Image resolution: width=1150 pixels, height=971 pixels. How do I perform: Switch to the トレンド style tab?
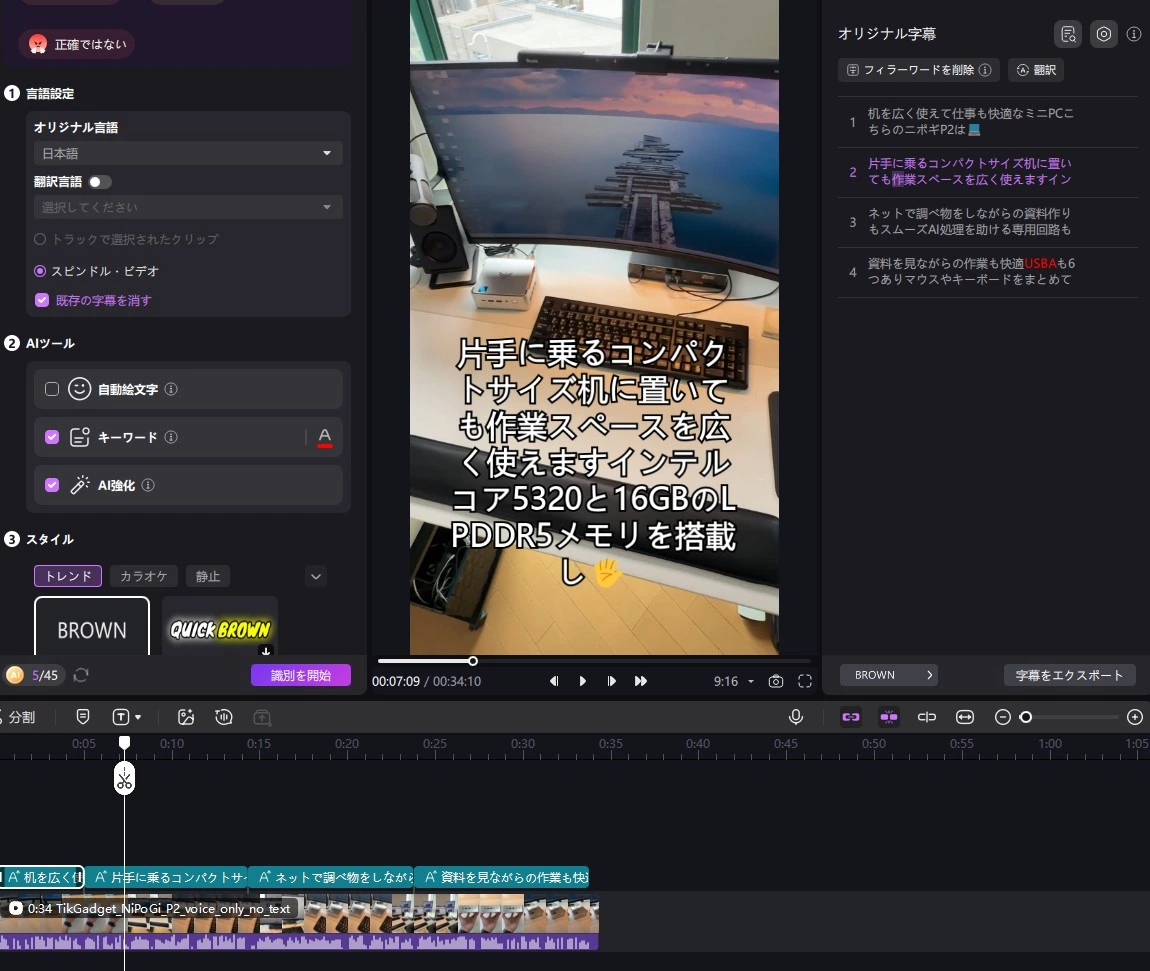click(x=68, y=576)
